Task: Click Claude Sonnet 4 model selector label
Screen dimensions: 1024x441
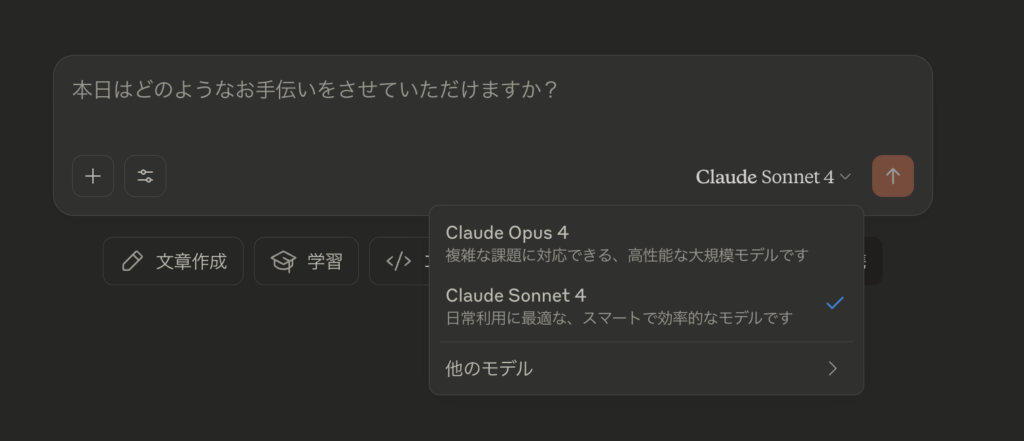Action: (x=765, y=176)
